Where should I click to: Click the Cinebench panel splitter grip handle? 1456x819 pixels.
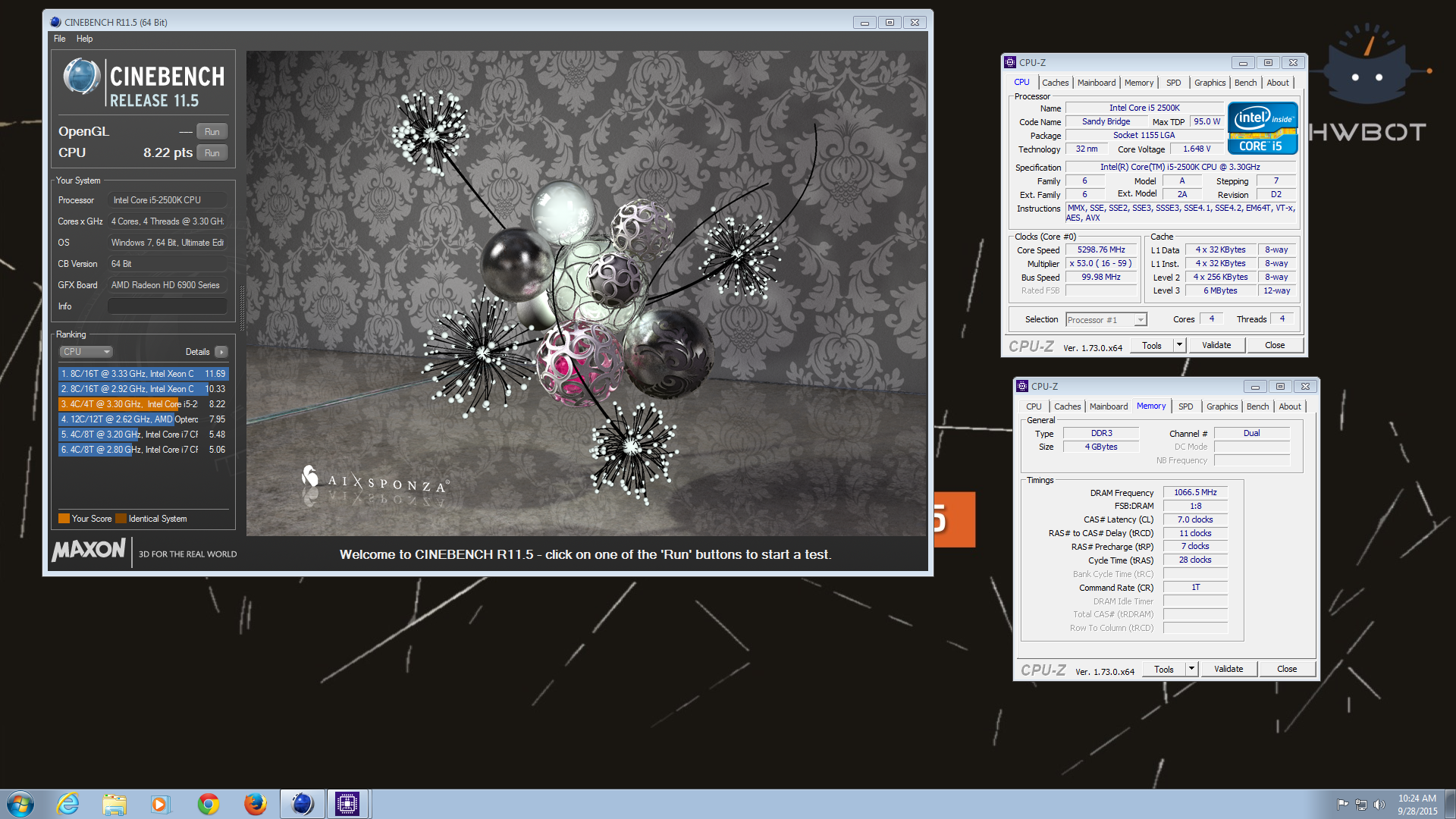[x=242, y=309]
